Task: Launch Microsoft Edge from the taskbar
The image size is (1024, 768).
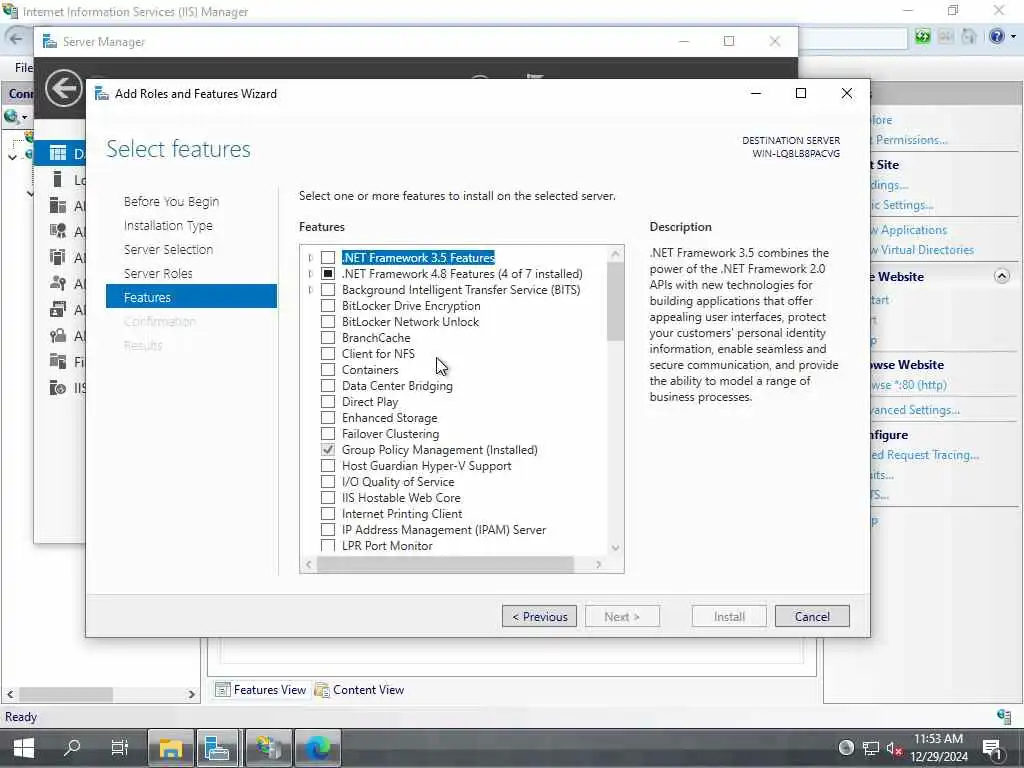Action: (x=318, y=748)
